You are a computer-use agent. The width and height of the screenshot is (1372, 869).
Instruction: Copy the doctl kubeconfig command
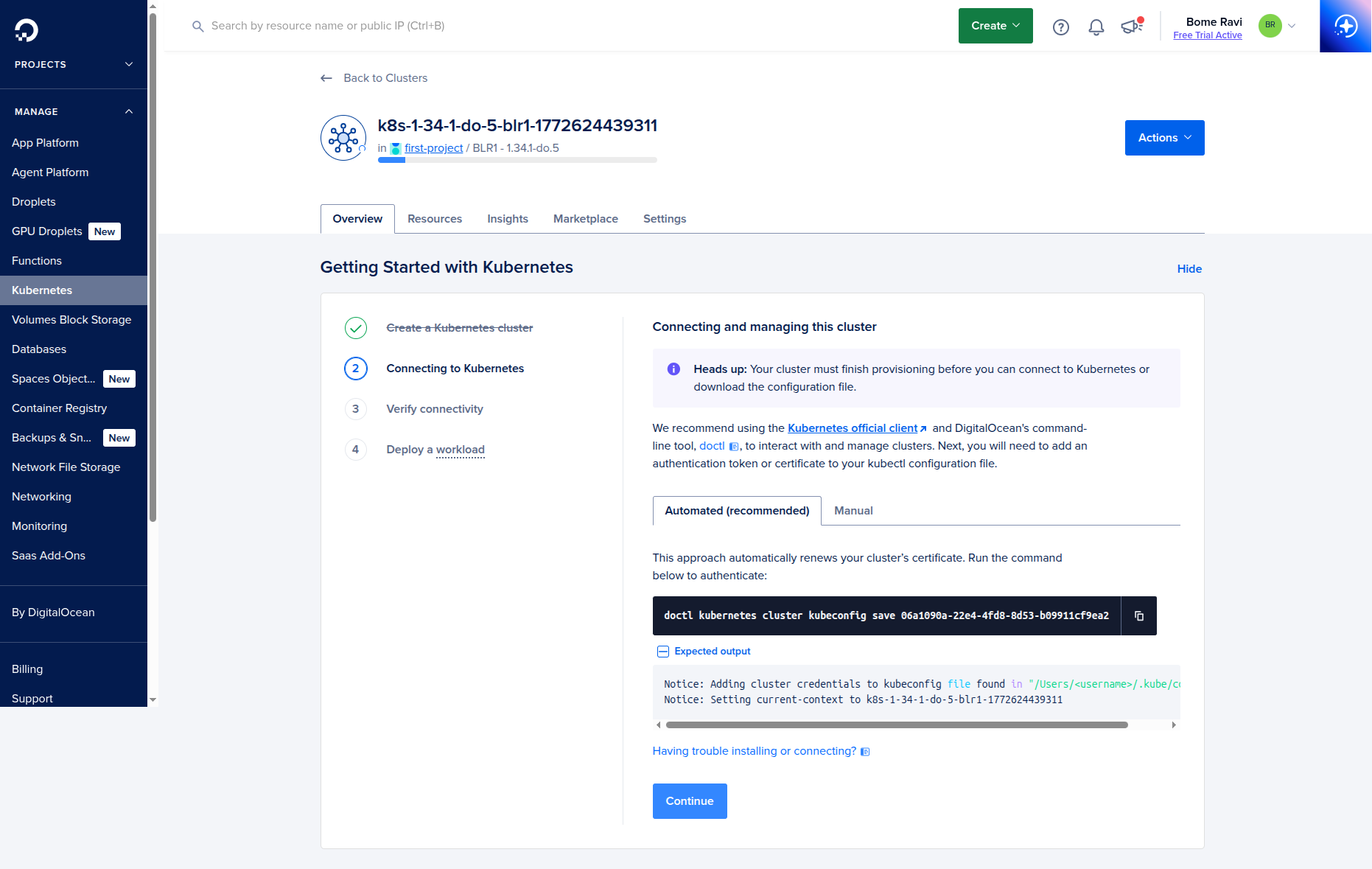[1139, 615]
